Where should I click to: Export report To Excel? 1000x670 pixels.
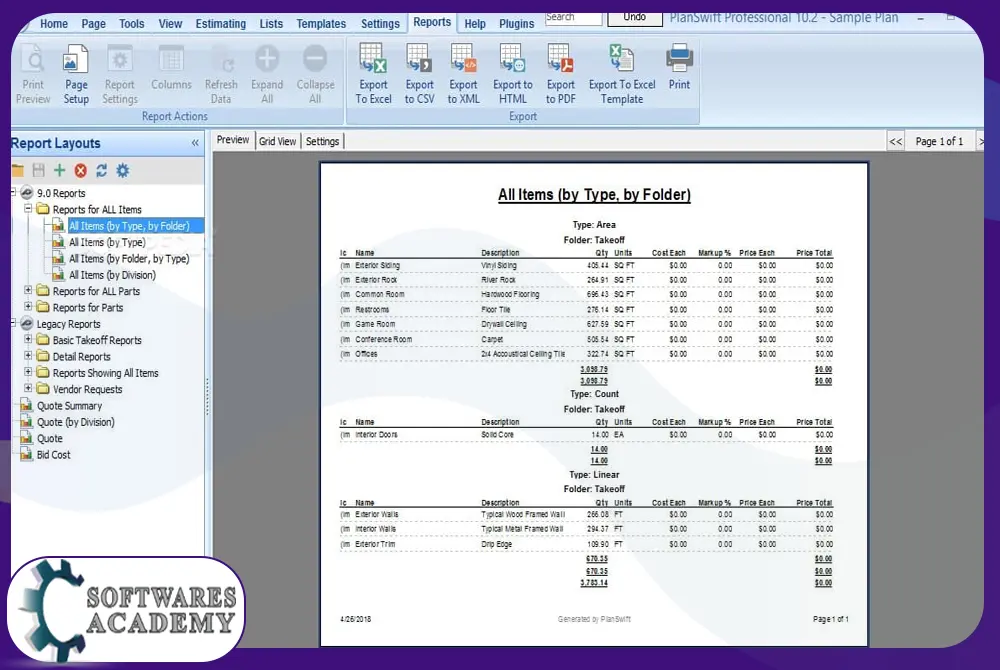373,75
